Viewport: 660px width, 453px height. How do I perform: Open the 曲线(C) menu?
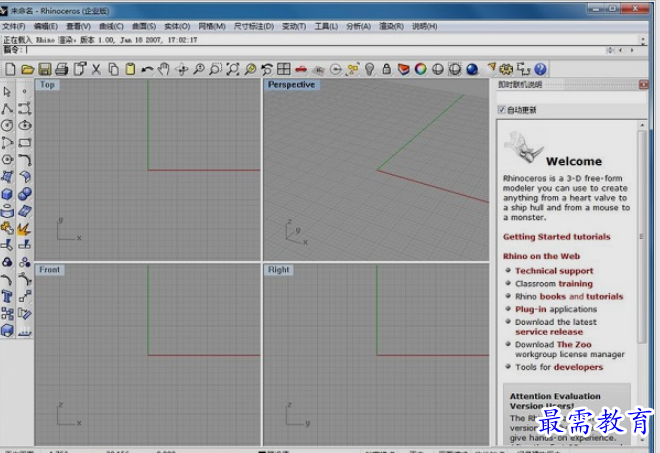(111, 26)
